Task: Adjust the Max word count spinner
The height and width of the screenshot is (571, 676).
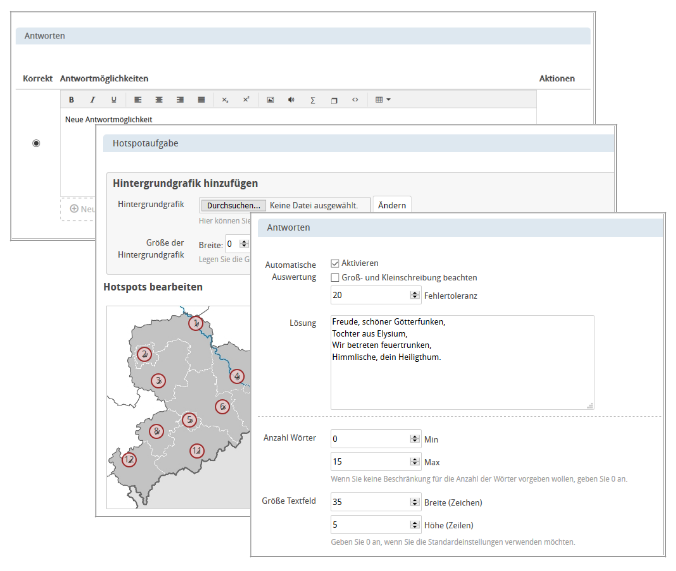Action: point(415,461)
